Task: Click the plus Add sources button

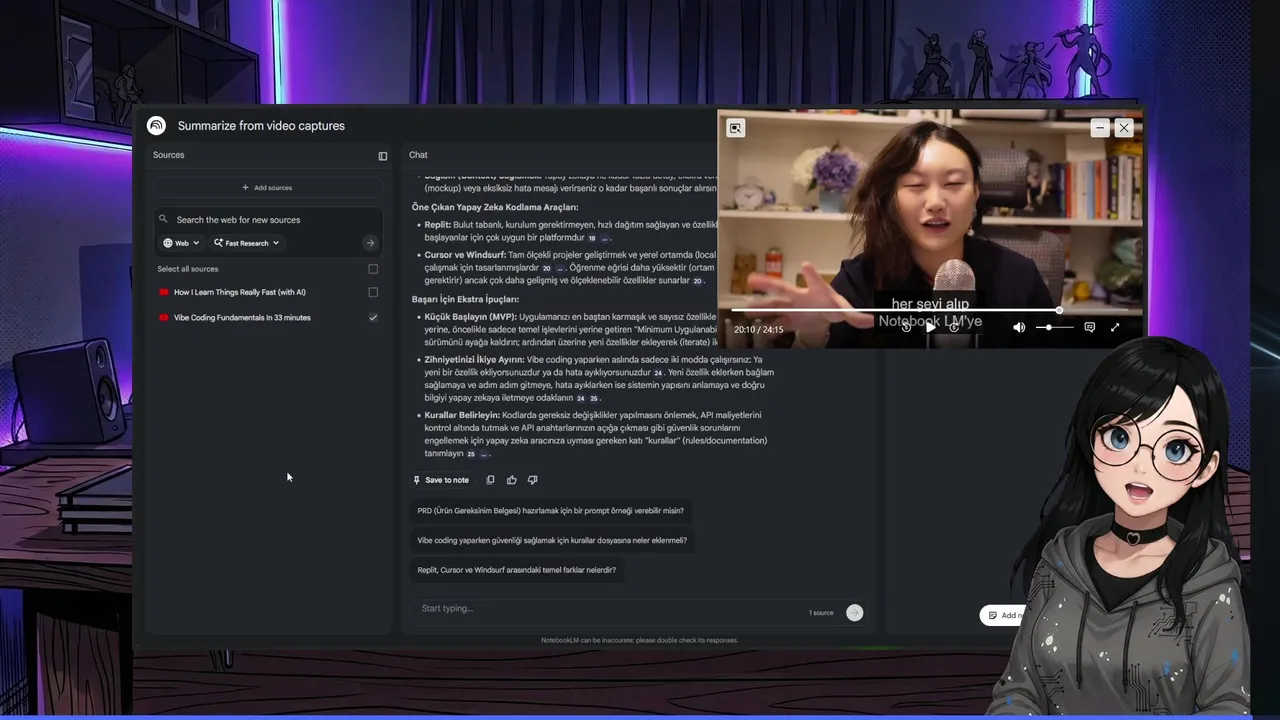Action: tap(268, 188)
